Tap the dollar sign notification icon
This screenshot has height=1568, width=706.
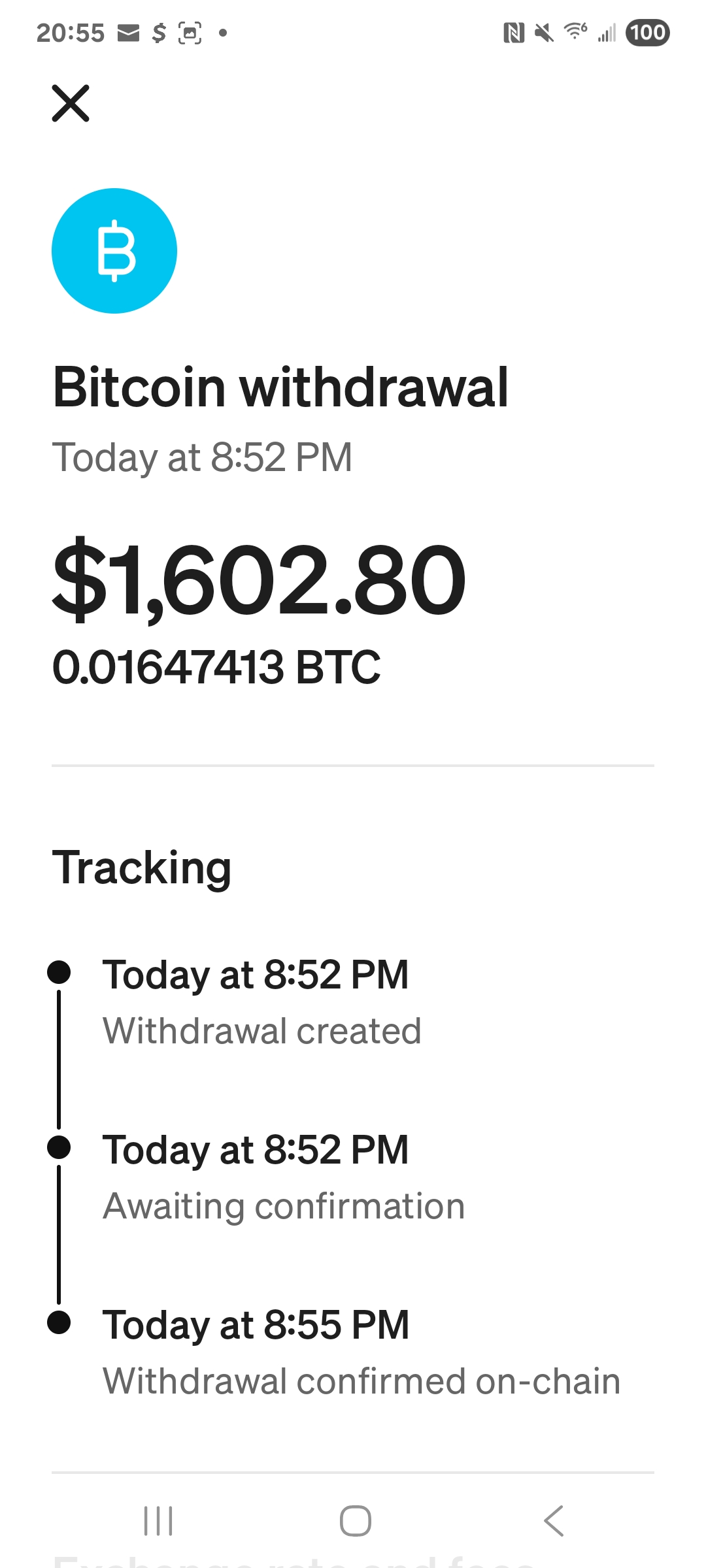tap(159, 33)
